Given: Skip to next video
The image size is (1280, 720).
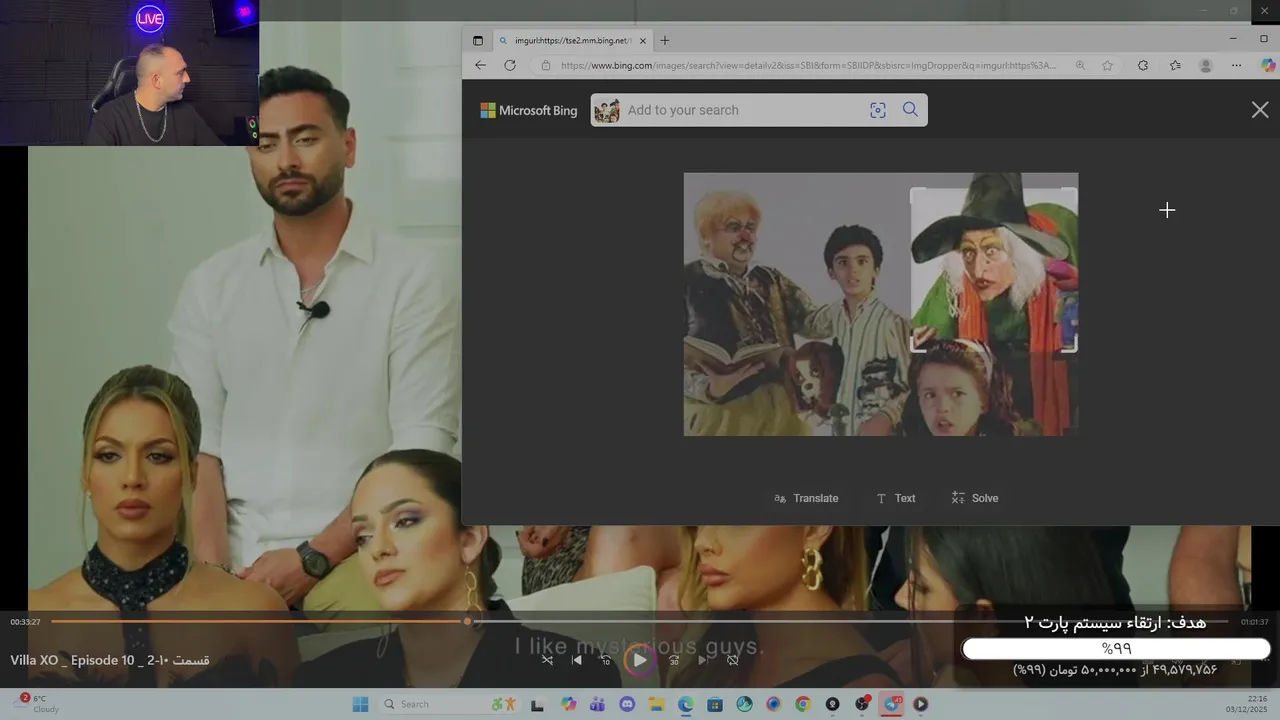Looking at the screenshot, I should coord(703,660).
